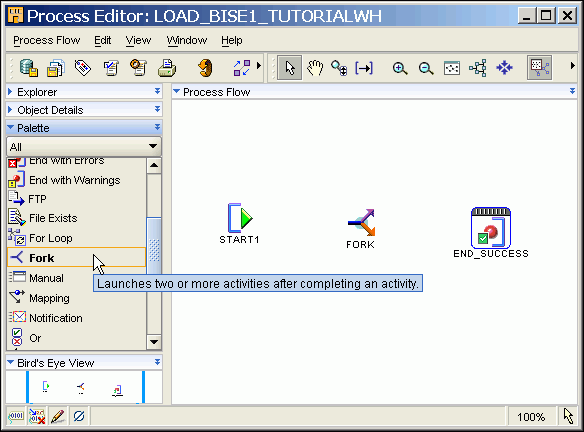The image size is (584, 432).
Task: Select File Exists activity in palette
Action: [x=76, y=218]
